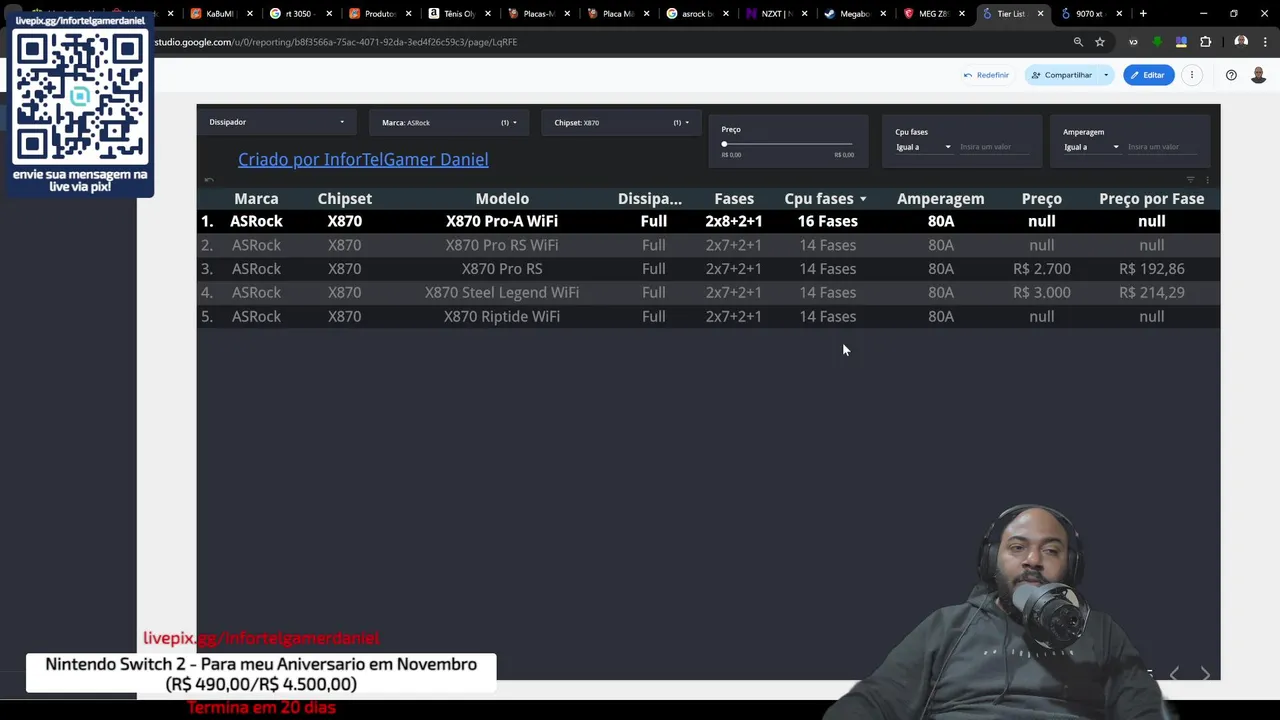
Task: Sort table by Preço column header
Action: (x=1041, y=199)
